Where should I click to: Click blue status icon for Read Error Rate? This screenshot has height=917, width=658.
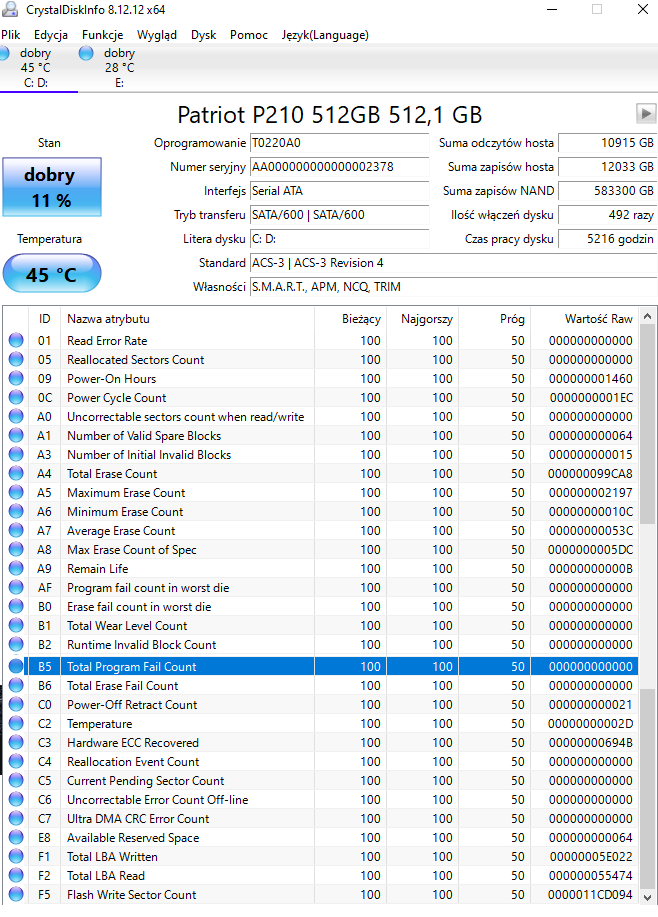tap(16, 340)
